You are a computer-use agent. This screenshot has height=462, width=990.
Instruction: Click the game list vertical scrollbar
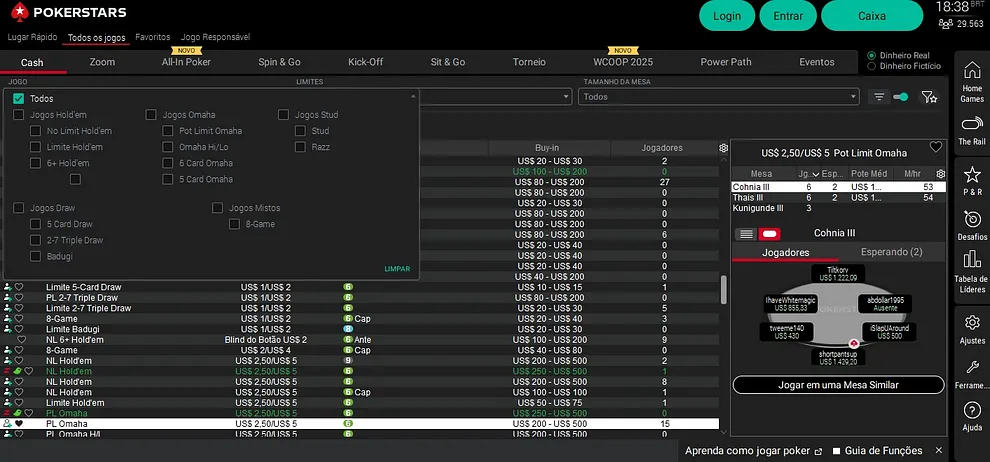(724, 290)
